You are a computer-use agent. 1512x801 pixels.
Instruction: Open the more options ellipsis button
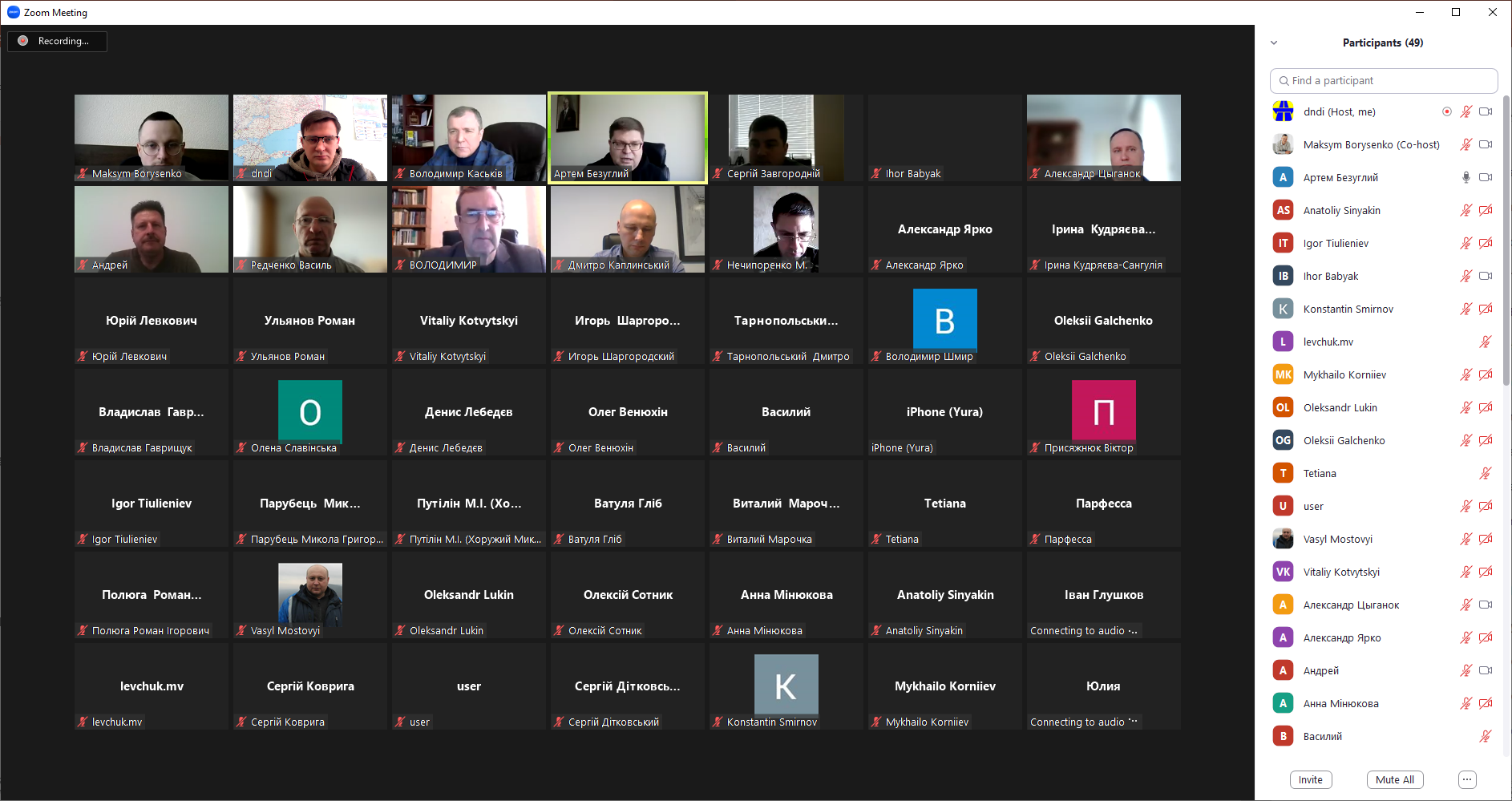[x=1467, y=779]
